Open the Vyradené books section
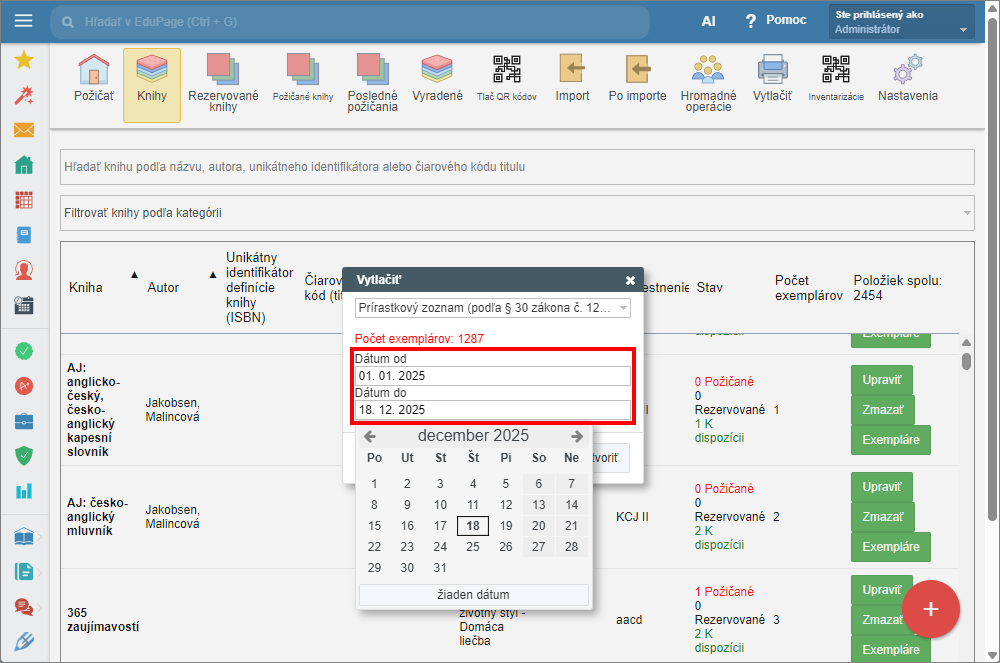The image size is (1000, 663). click(x=437, y=78)
